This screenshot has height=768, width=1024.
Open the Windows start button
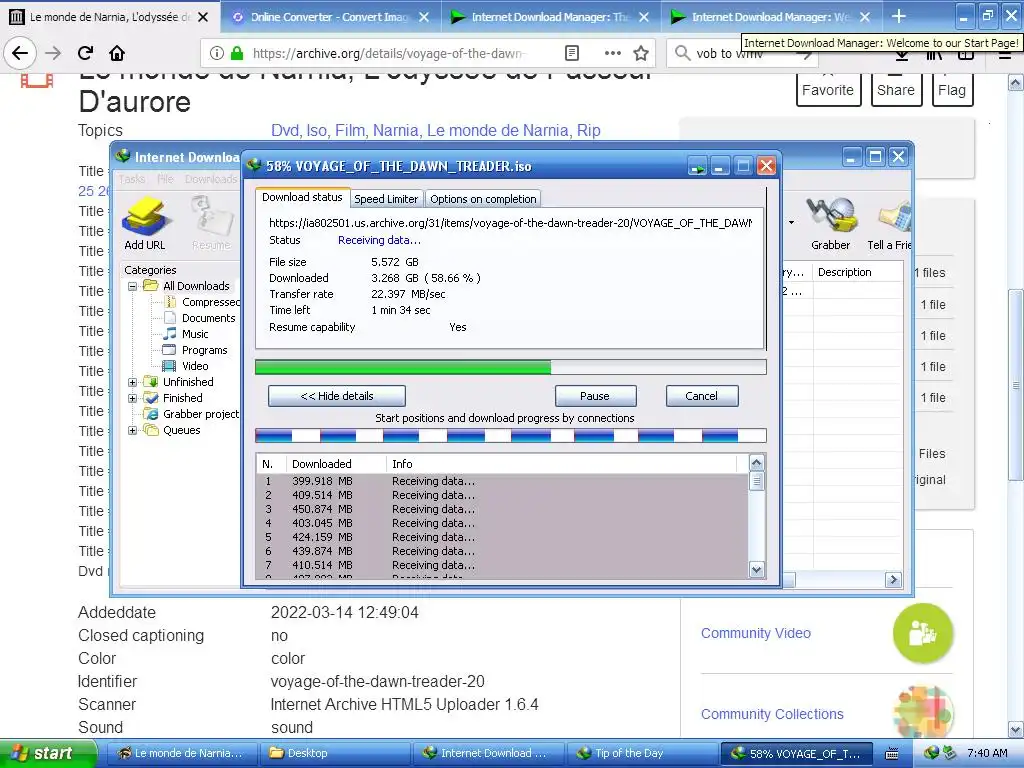click(48, 753)
